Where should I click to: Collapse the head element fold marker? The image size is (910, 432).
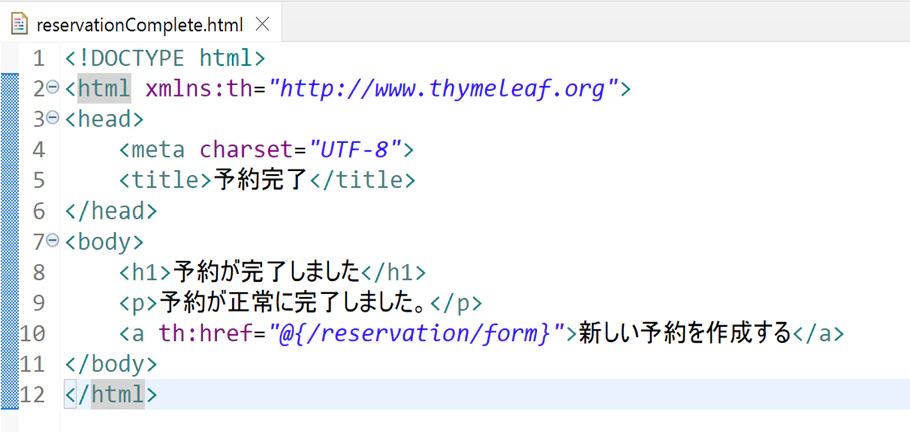click(x=53, y=118)
